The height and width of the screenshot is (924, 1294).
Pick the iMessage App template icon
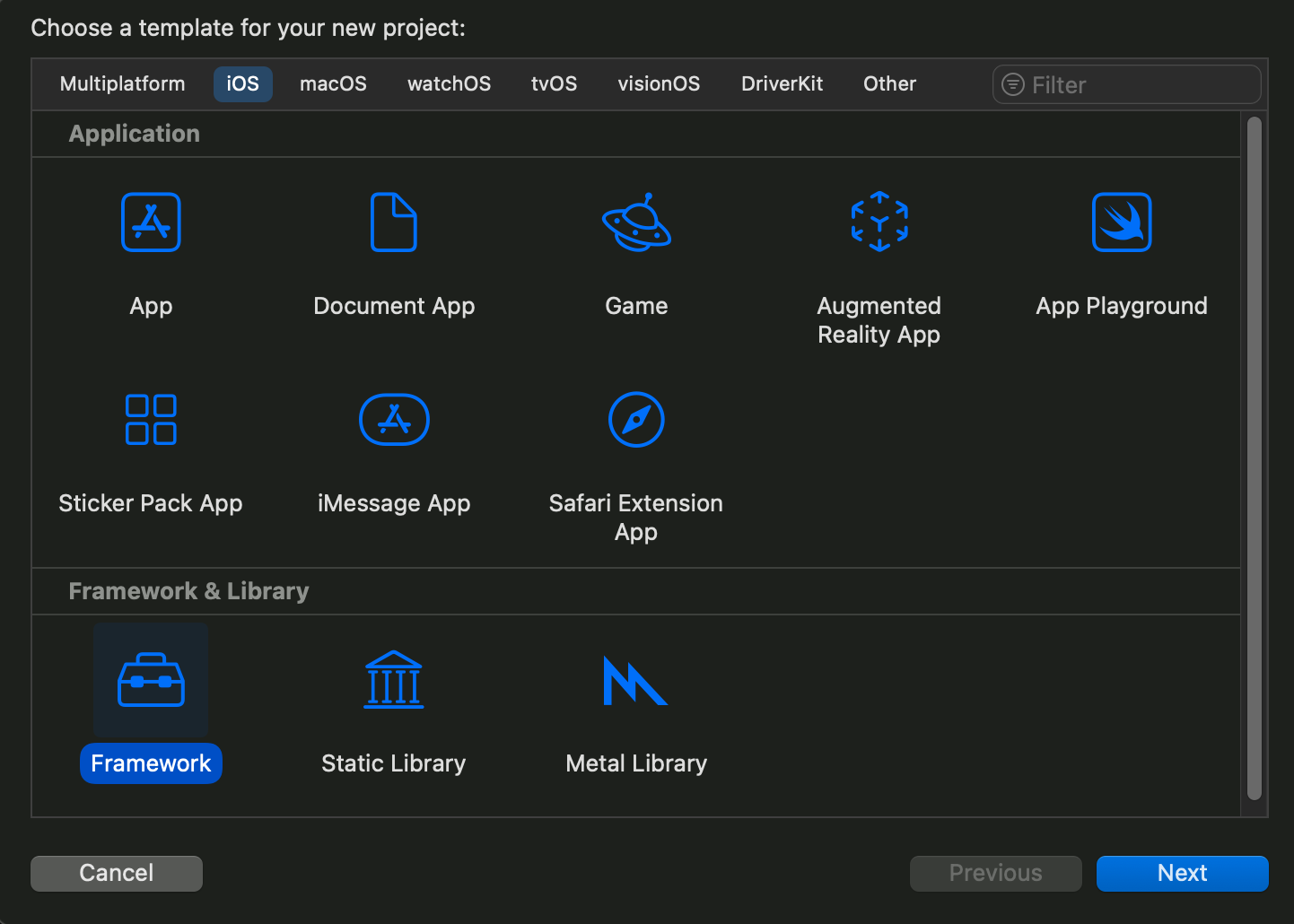(394, 420)
